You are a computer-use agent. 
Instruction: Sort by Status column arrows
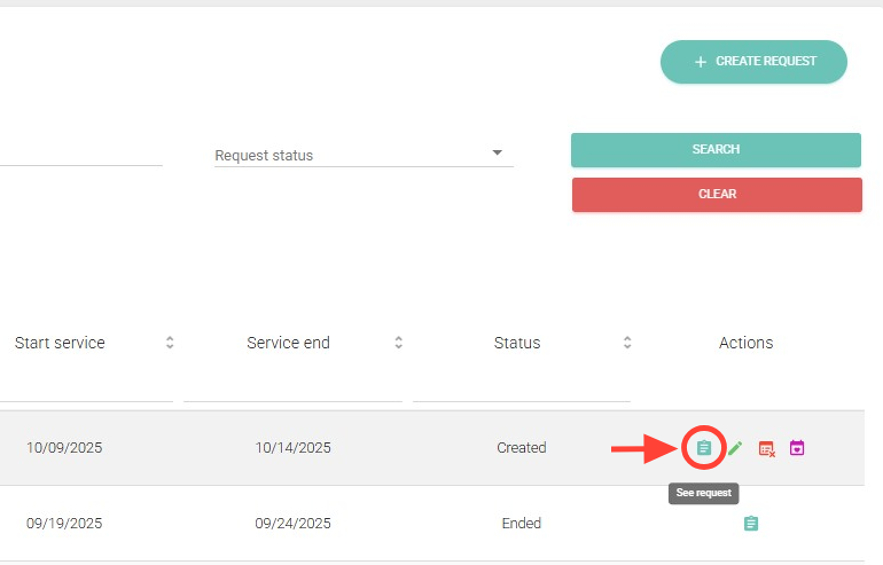coord(627,343)
